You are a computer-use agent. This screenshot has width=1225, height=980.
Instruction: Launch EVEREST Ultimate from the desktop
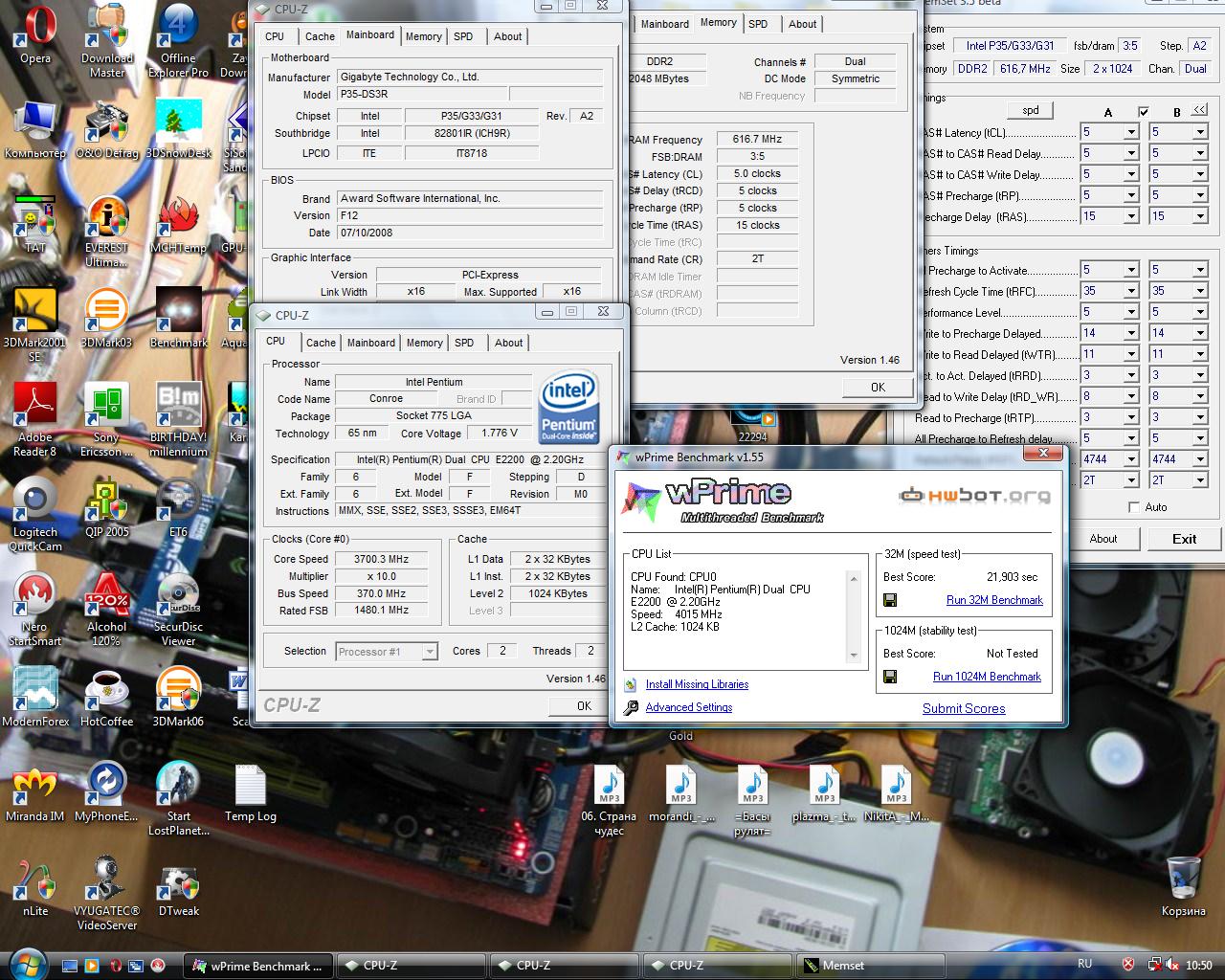[x=106, y=232]
